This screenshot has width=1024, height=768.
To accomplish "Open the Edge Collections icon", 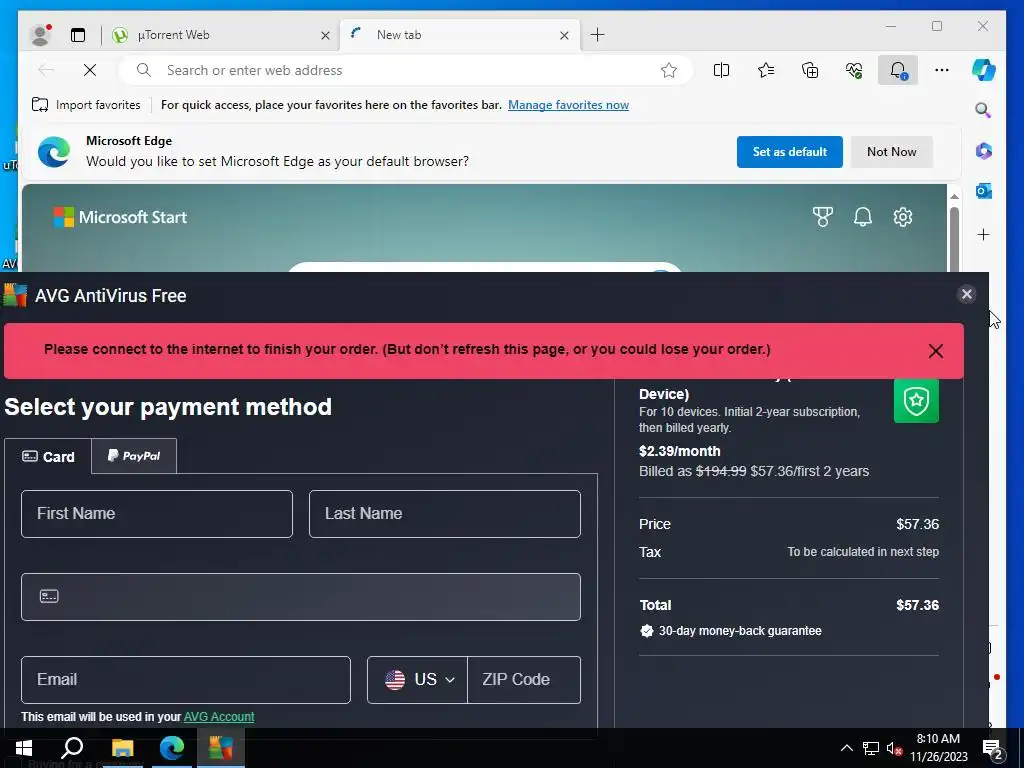I will (x=810, y=70).
